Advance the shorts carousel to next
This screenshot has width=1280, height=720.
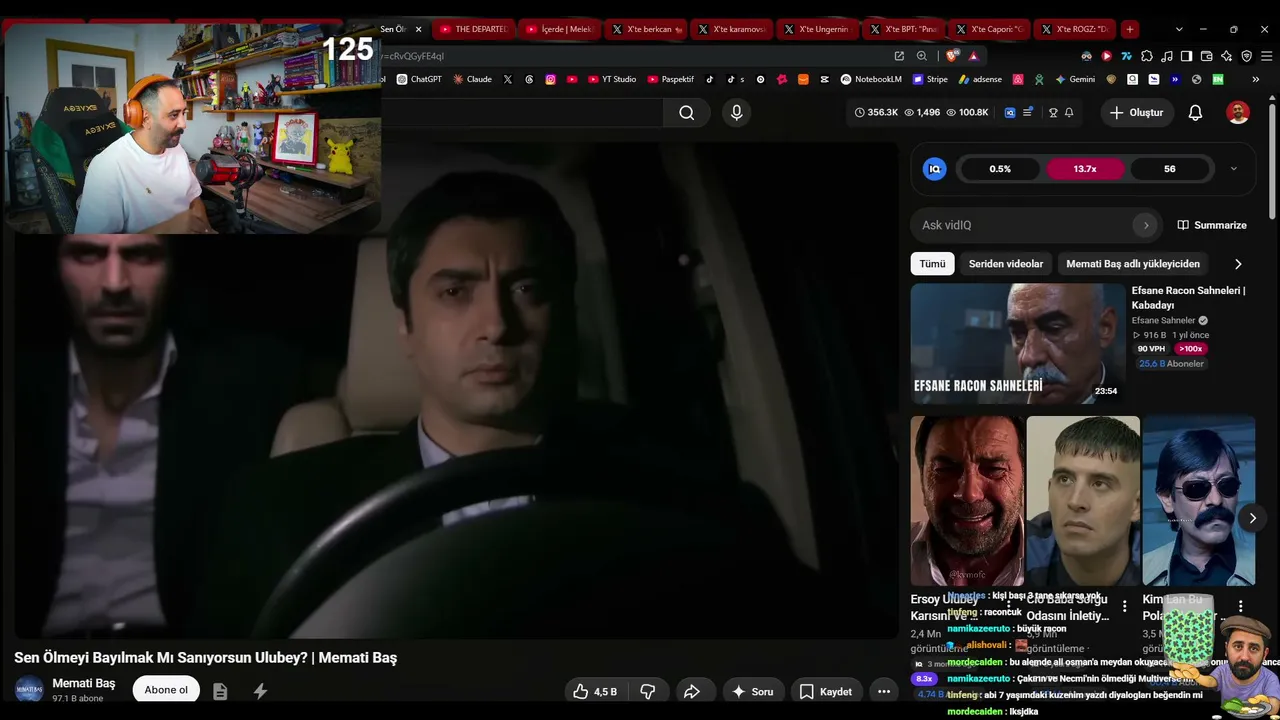[x=1252, y=518]
